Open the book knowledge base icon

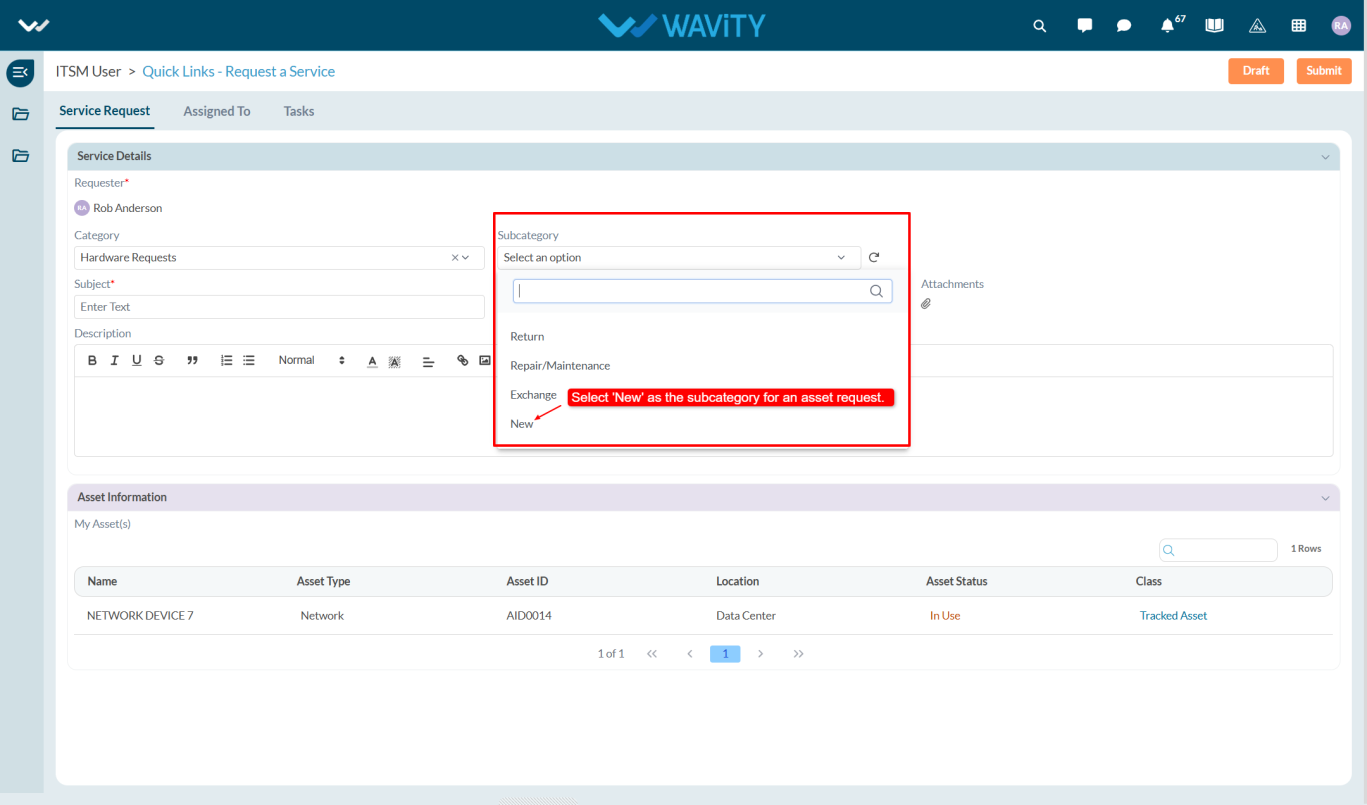click(1214, 25)
